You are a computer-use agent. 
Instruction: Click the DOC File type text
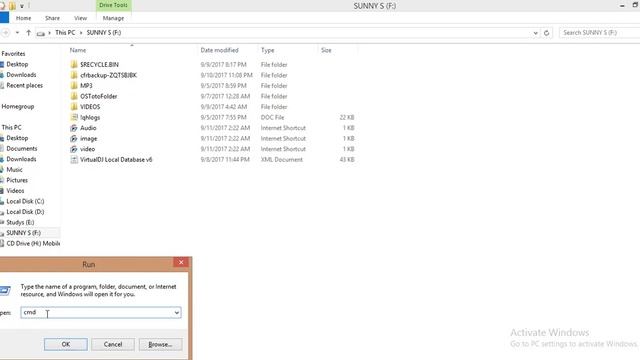(x=272, y=118)
